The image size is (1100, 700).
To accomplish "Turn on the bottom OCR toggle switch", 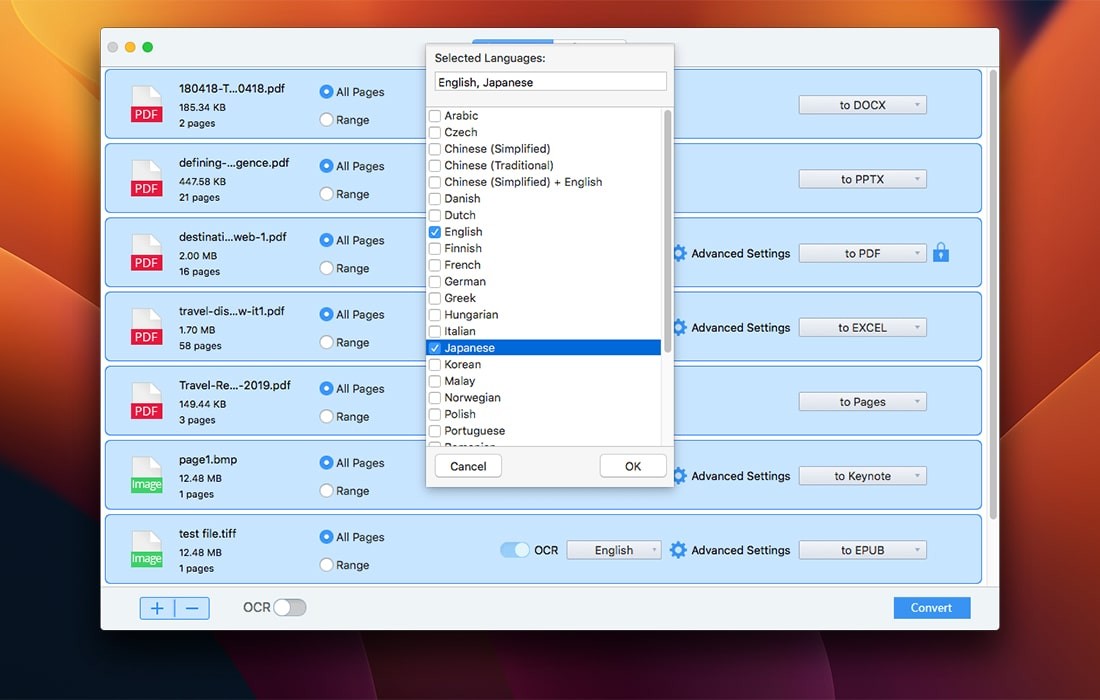I will click(x=289, y=607).
